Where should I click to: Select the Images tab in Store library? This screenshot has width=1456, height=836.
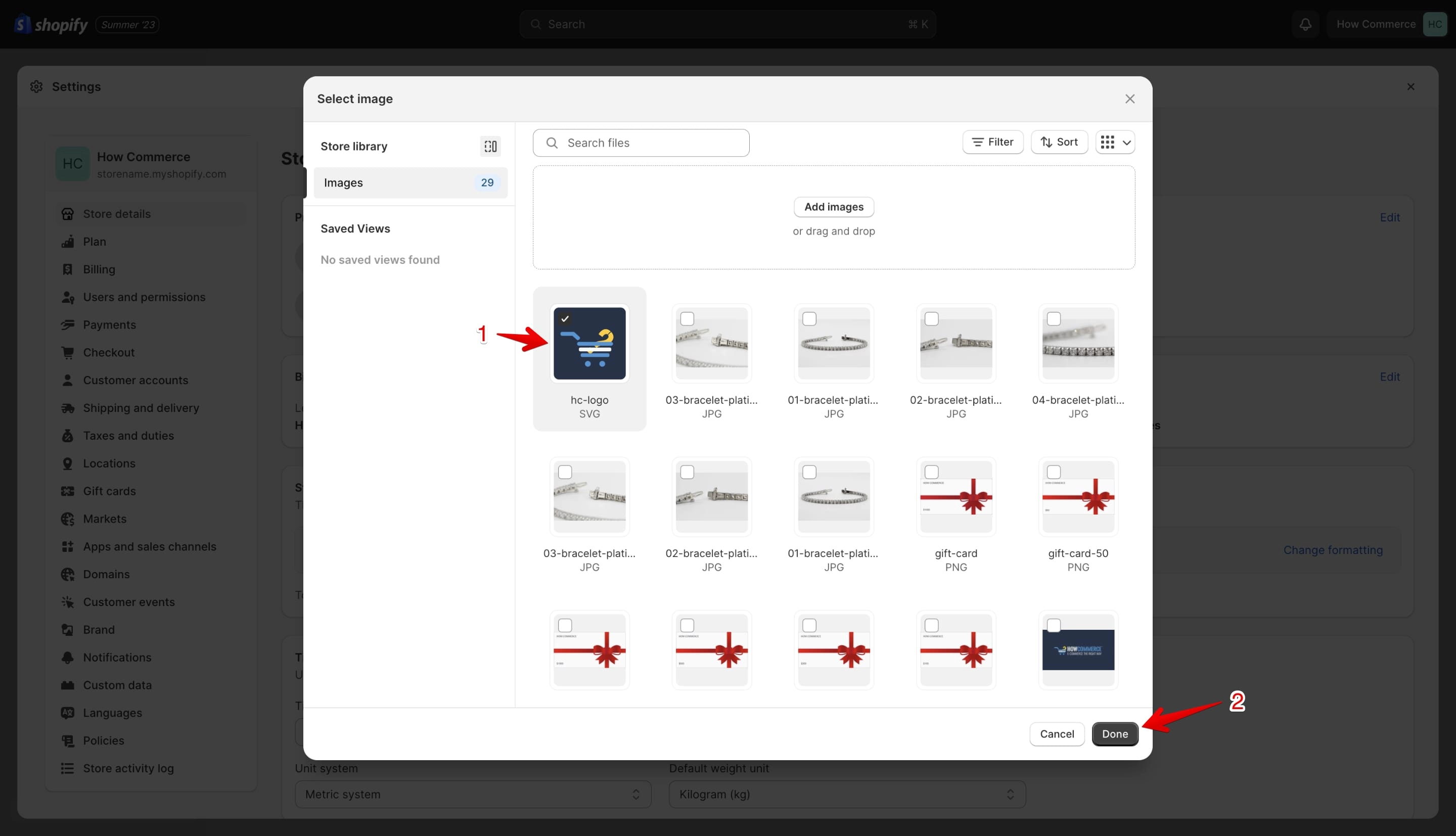pyautogui.click(x=411, y=182)
